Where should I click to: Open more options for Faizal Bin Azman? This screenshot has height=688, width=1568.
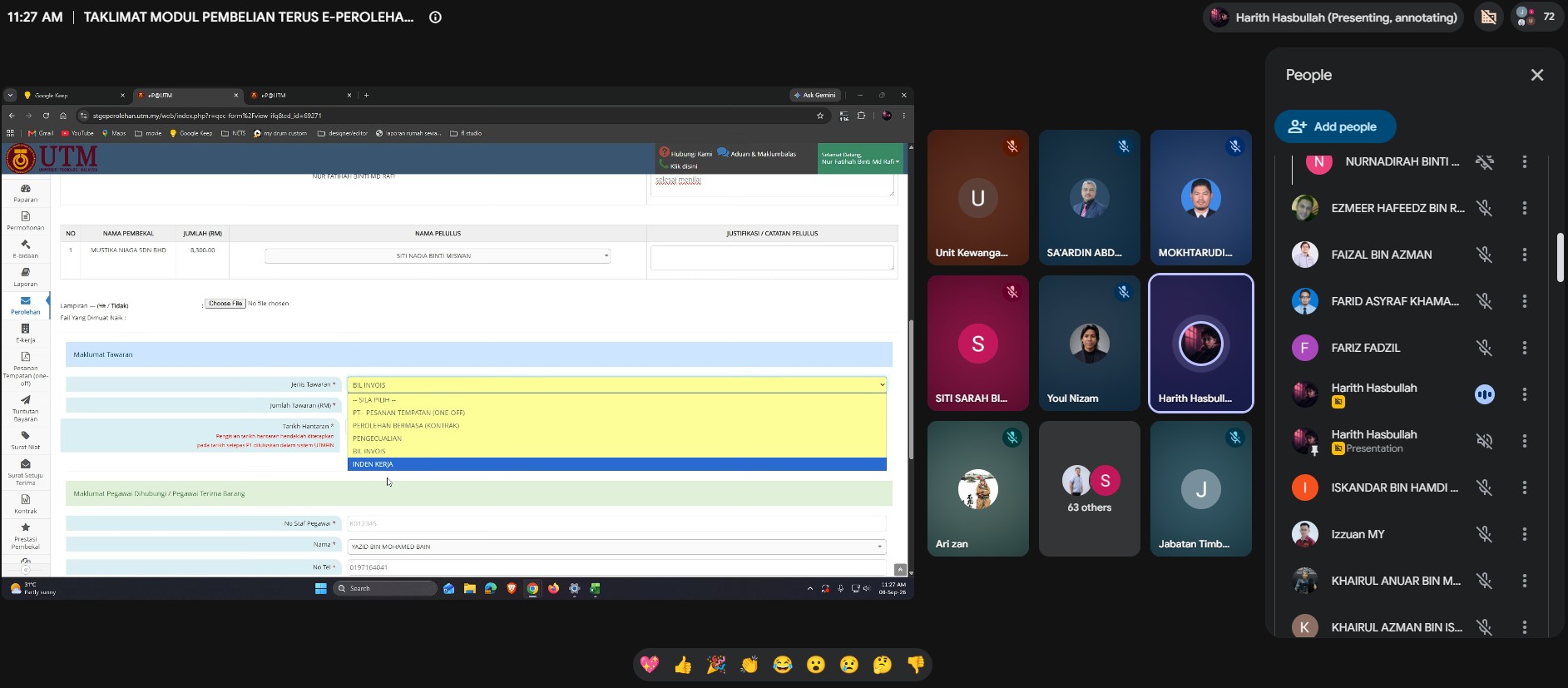click(x=1524, y=255)
